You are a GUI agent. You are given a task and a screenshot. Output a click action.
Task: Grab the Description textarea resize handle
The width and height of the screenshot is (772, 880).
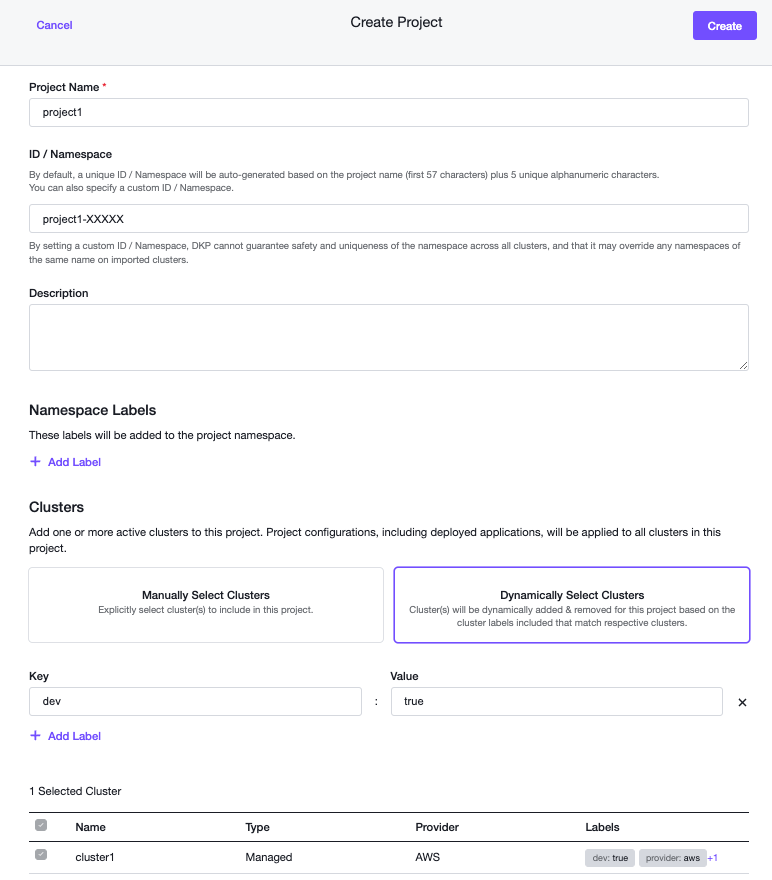pos(743,366)
